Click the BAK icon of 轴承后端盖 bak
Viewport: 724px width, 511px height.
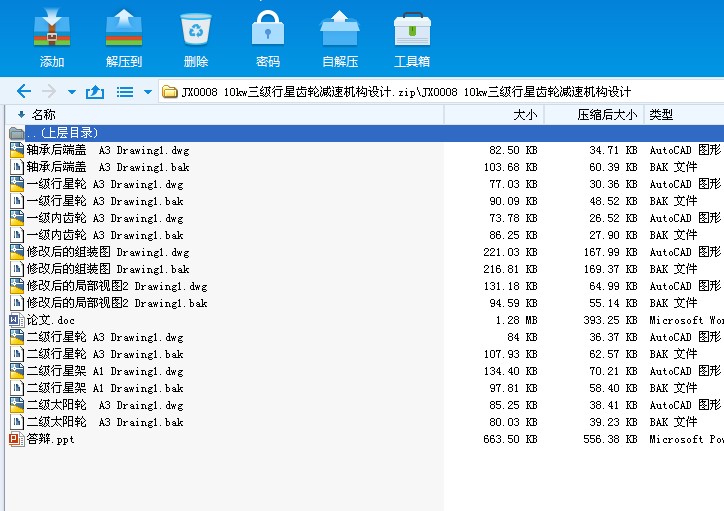[17, 167]
